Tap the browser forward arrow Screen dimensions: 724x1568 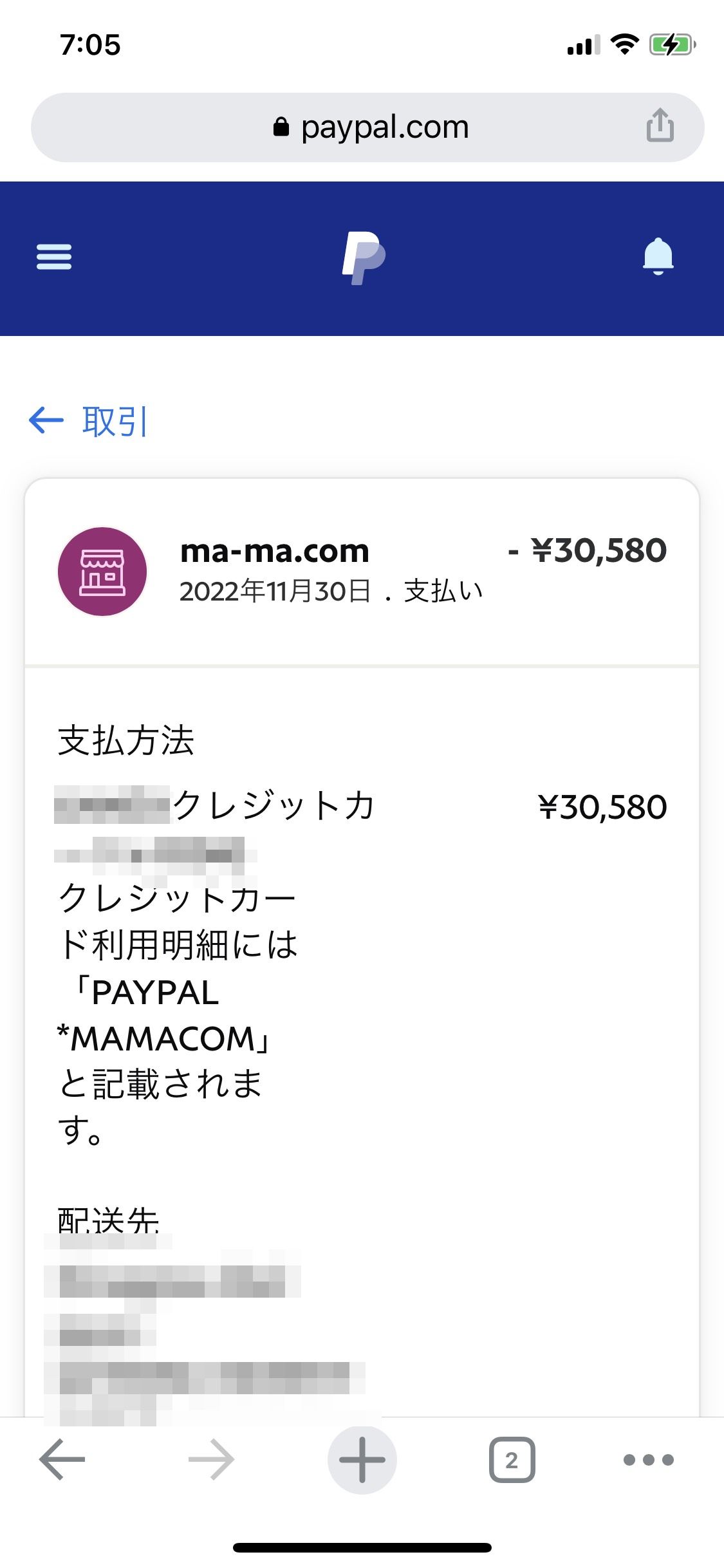click(211, 1460)
